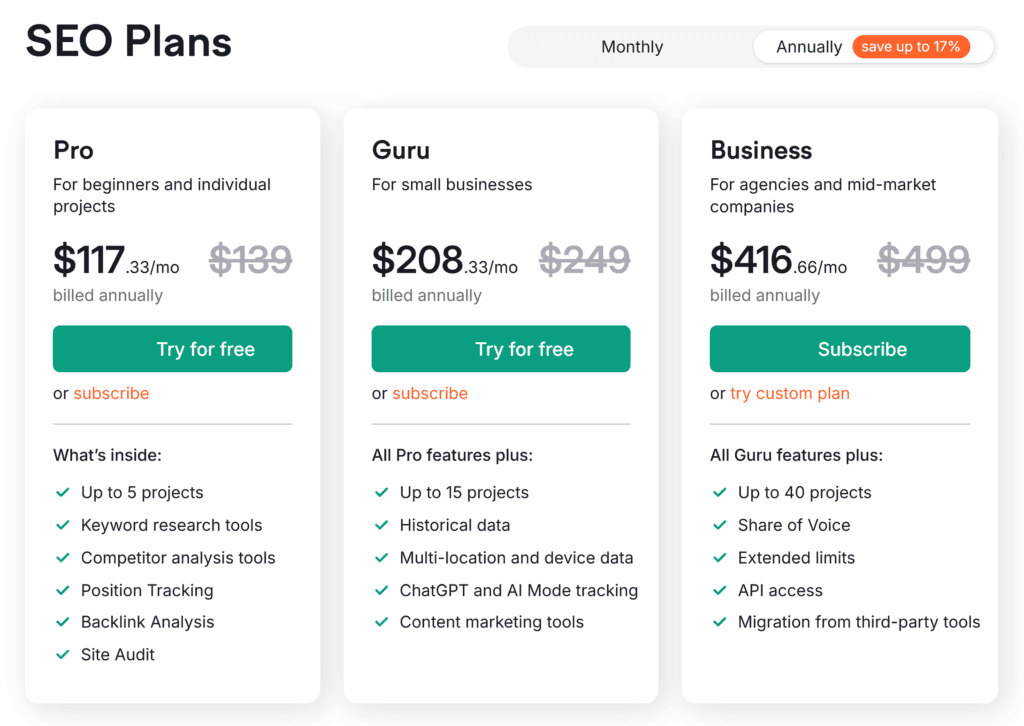The height and width of the screenshot is (726, 1024).
Task: Switch billing to Monthly
Action: (631, 46)
